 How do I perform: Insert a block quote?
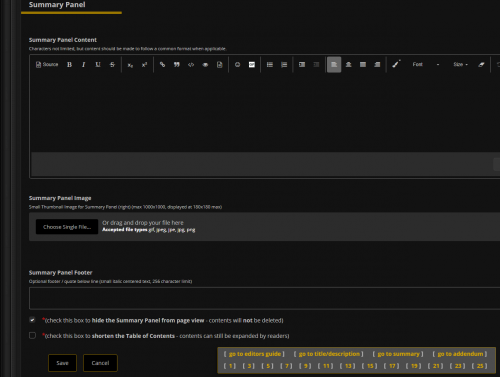pos(177,65)
